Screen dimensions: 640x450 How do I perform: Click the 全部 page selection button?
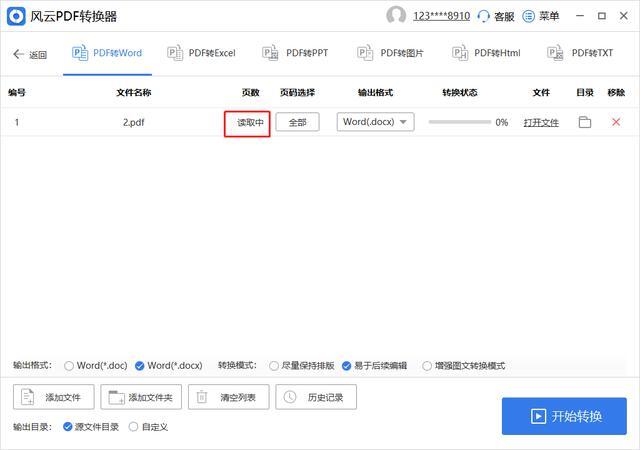(x=297, y=122)
